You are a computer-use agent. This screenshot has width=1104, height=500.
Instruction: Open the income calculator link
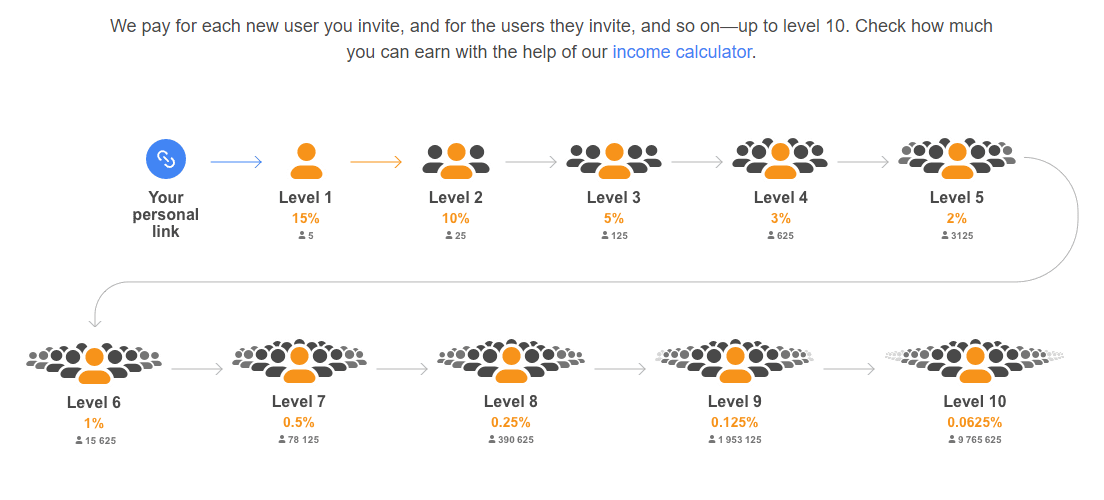(x=682, y=52)
